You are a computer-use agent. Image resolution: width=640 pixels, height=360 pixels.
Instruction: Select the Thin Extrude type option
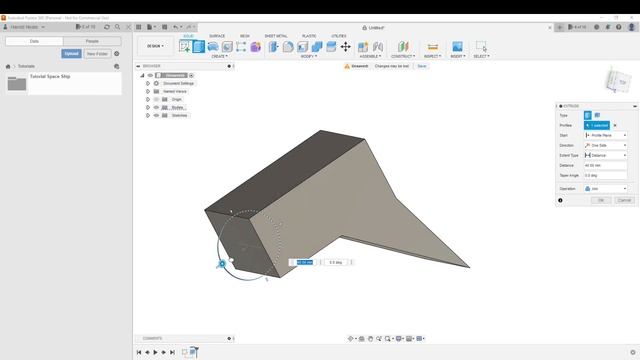(597, 115)
